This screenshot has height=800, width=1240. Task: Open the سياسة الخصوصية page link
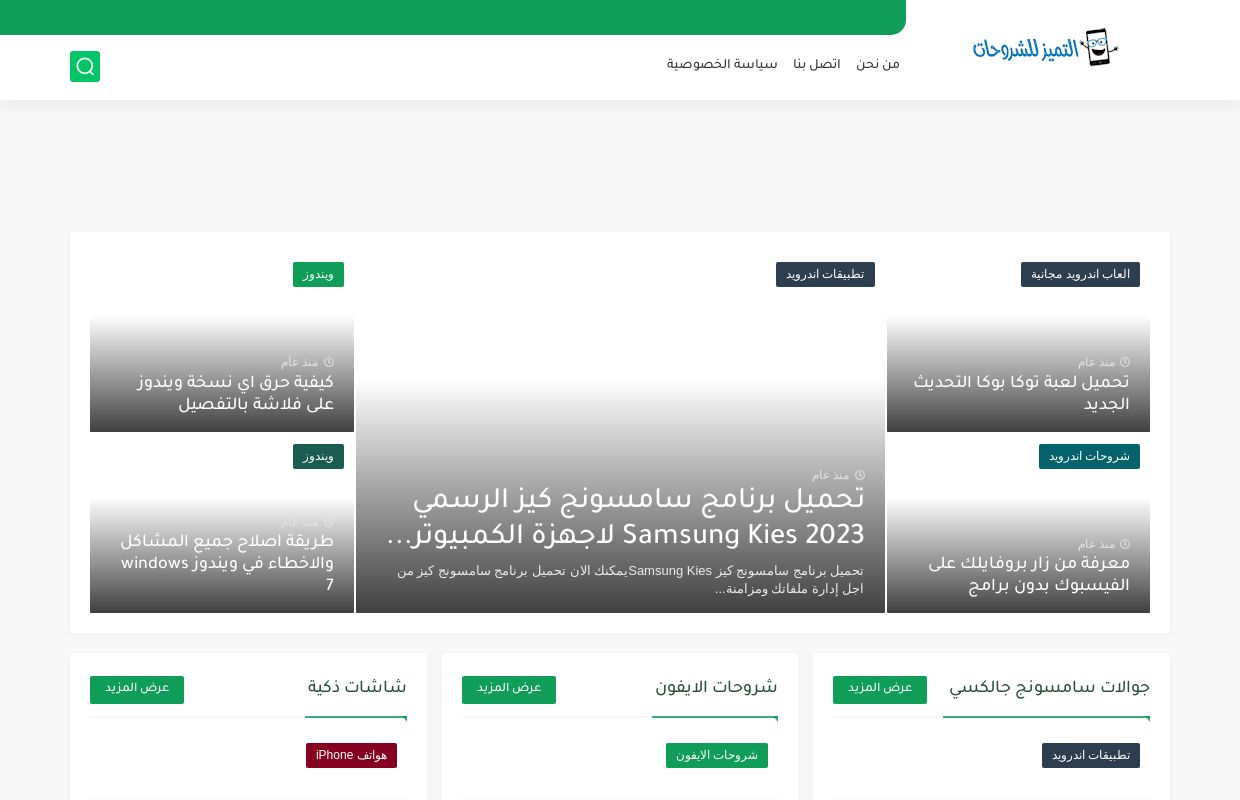(x=722, y=64)
